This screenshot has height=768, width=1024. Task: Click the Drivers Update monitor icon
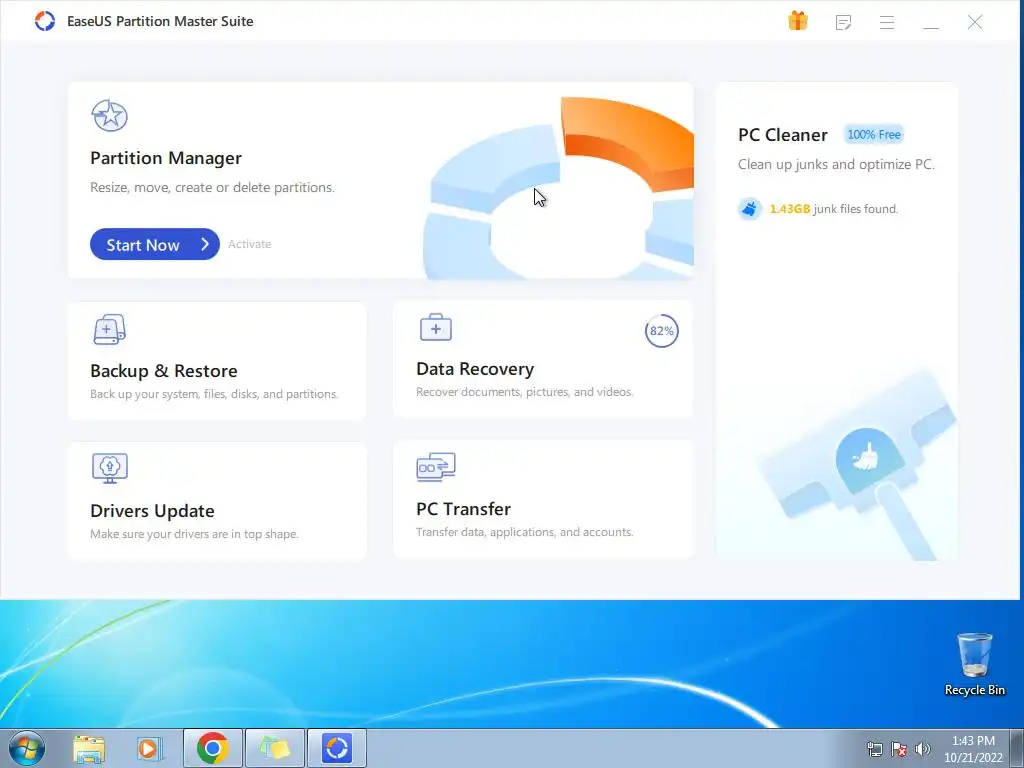110,468
